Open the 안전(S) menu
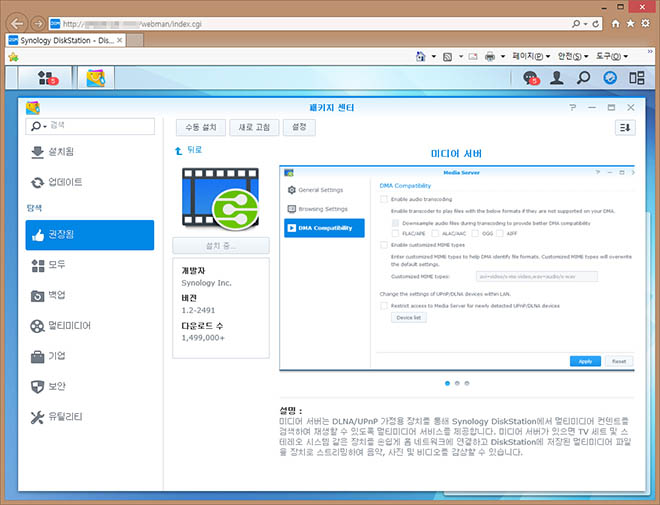Viewport: 660px width, 505px height. 572,56
